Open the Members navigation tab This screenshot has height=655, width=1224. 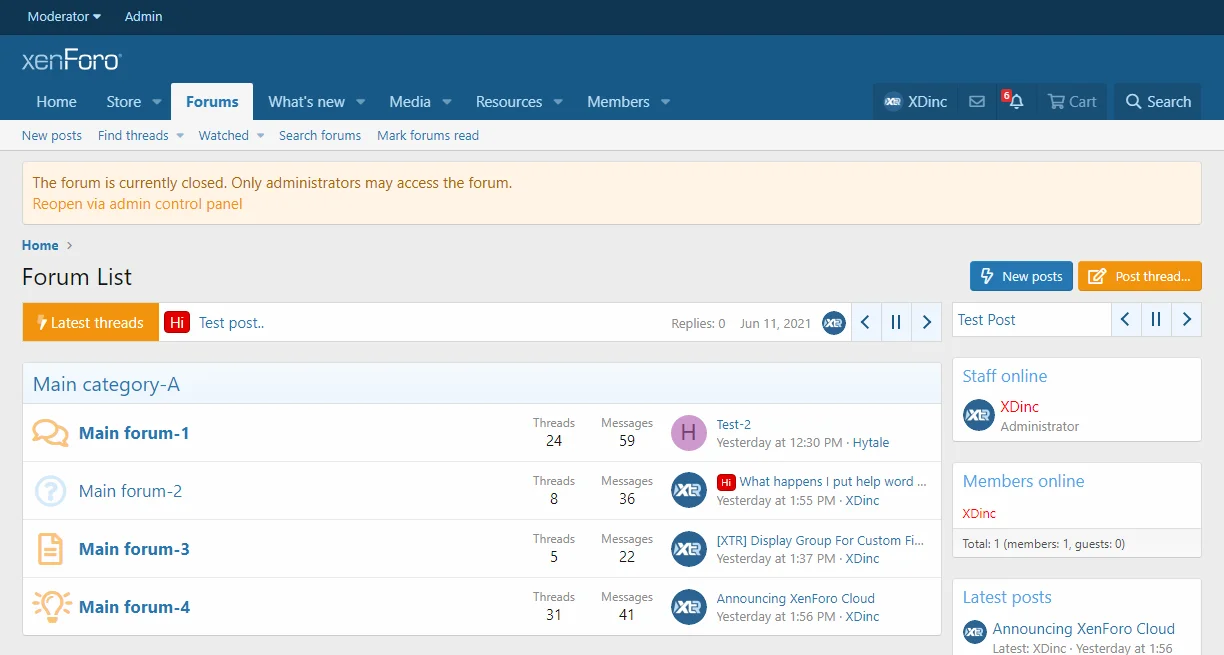click(x=618, y=102)
